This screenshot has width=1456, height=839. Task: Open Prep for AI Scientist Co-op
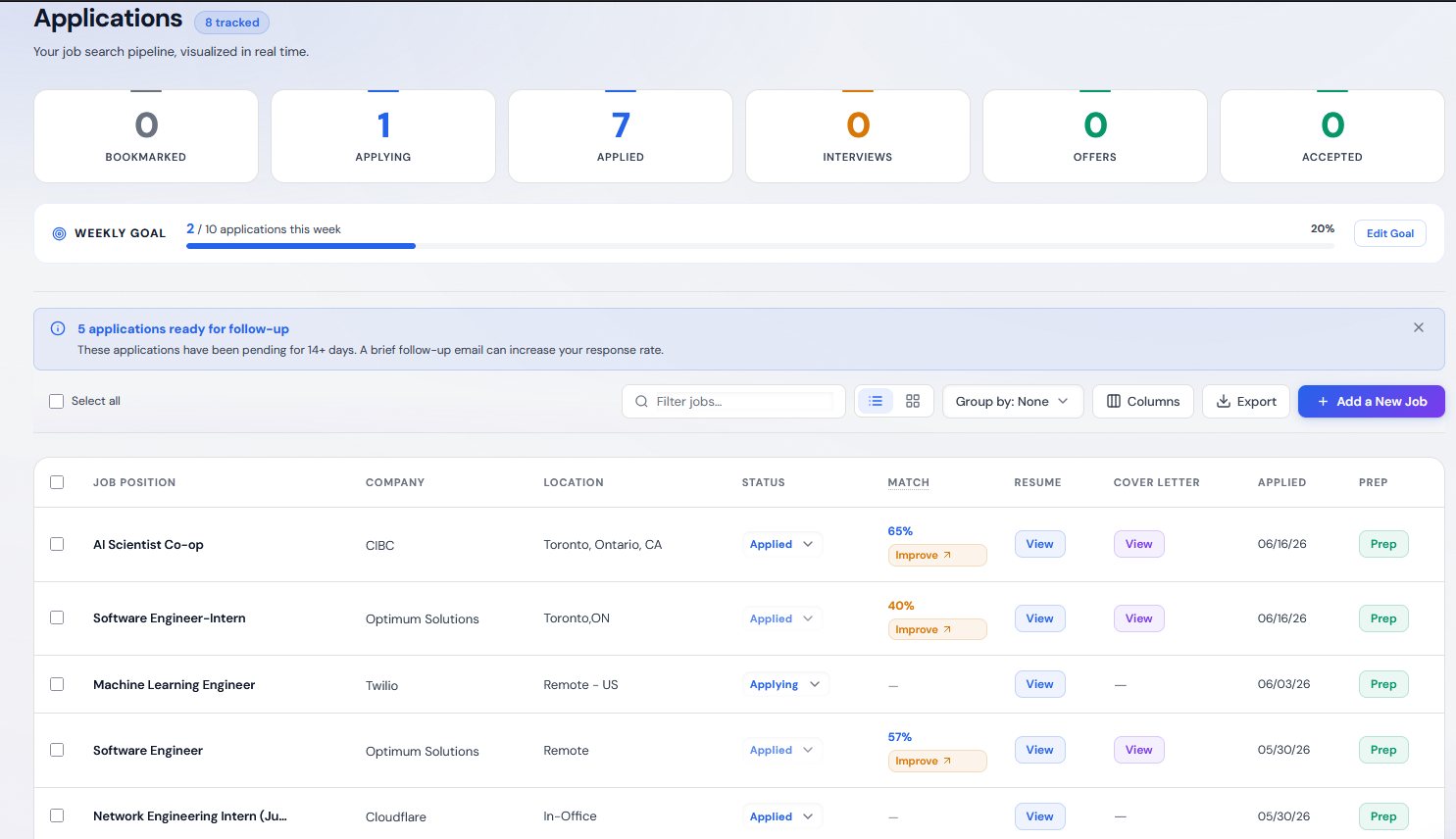click(1383, 544)
